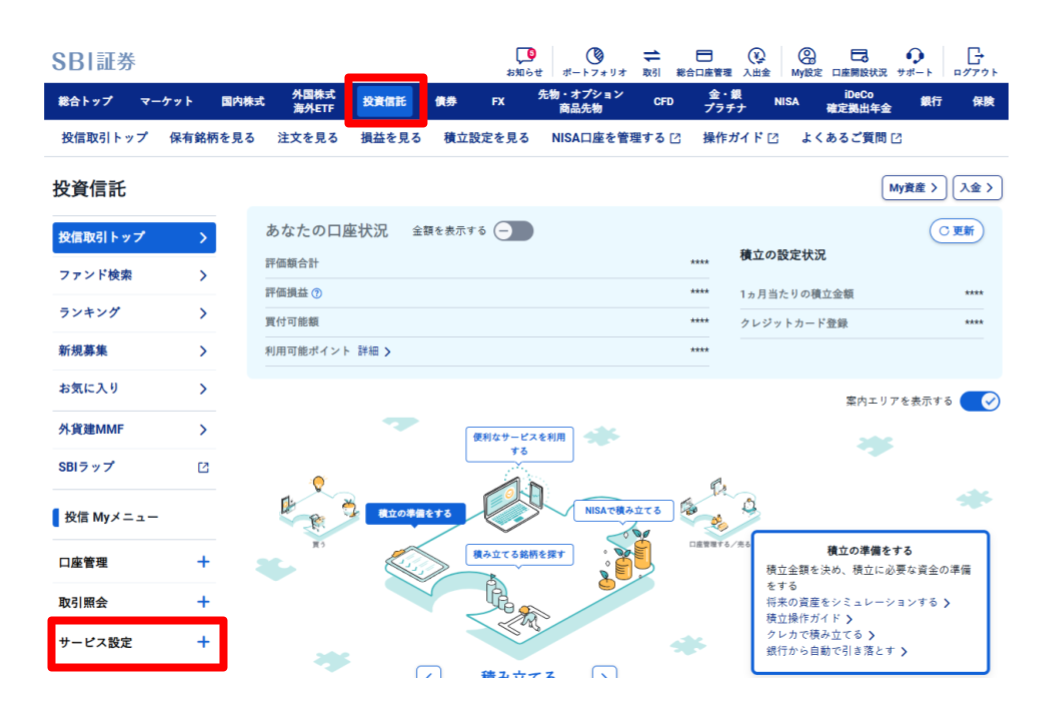Select 投信取引トップ in the sidebar
This screenshot has height=720, width=1040.
tap(134, 237)
